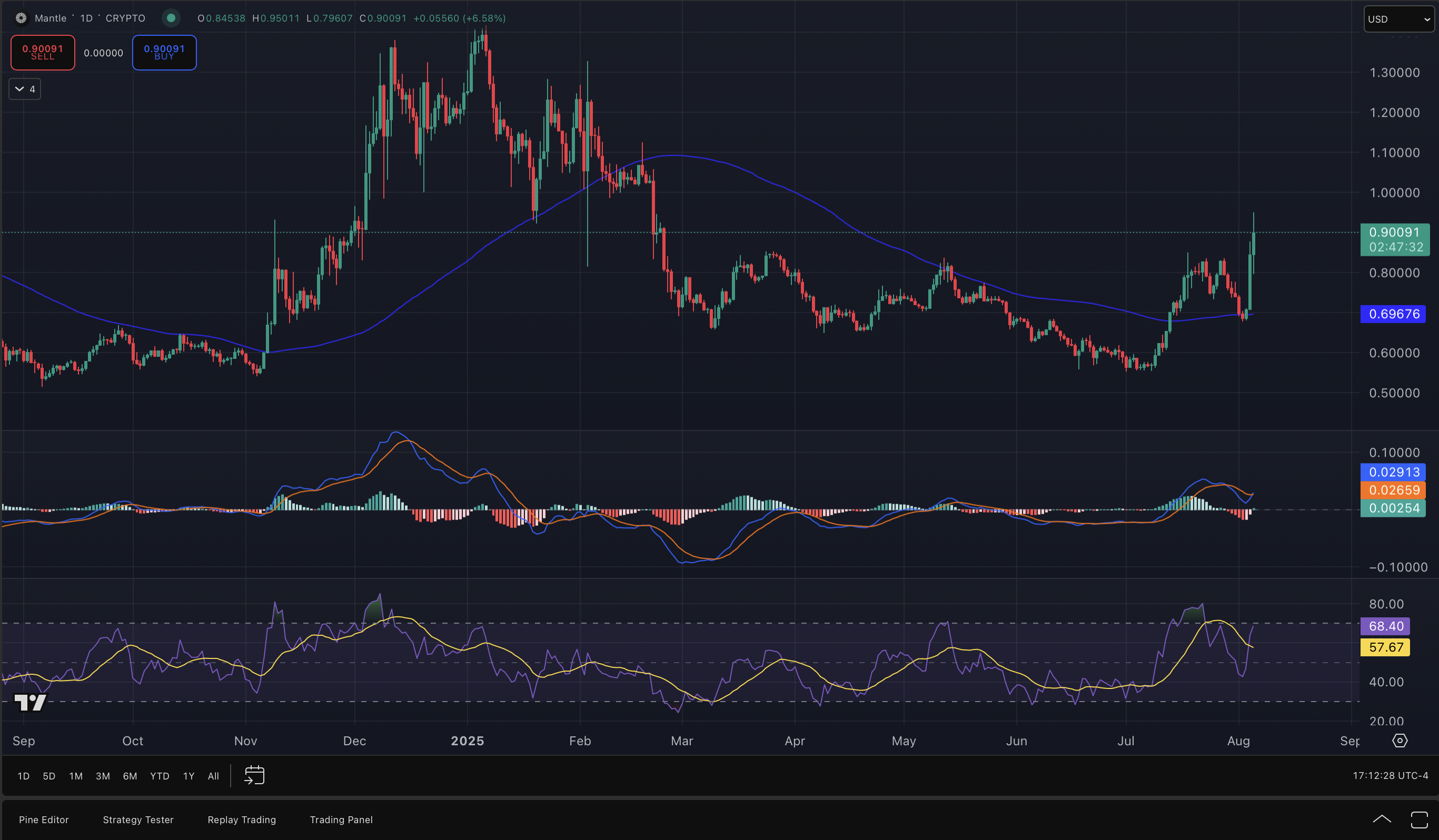
Task: Click the Mantle symbol logo icon
Action: pyautogui.click(x=21, y=18)
